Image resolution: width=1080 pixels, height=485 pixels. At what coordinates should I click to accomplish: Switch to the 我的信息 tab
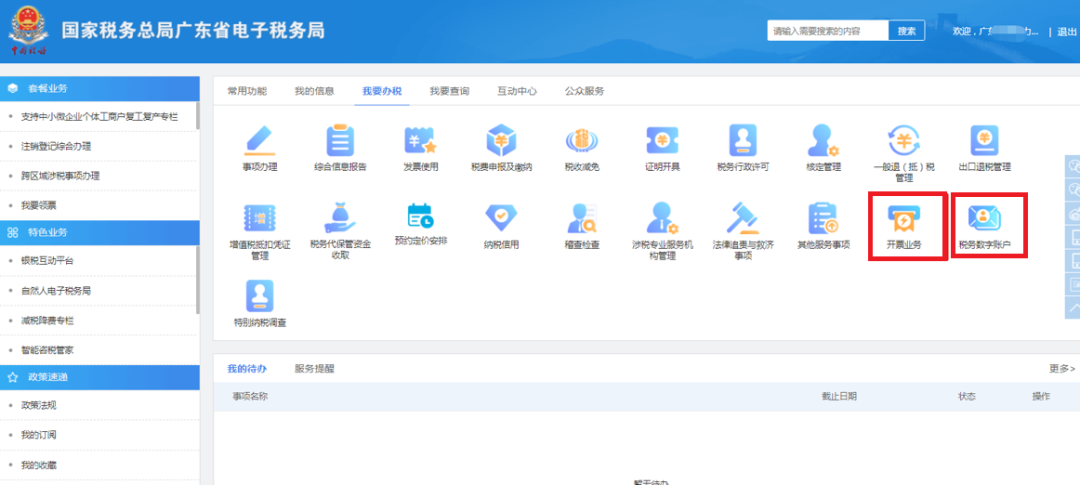click(315, 91)
